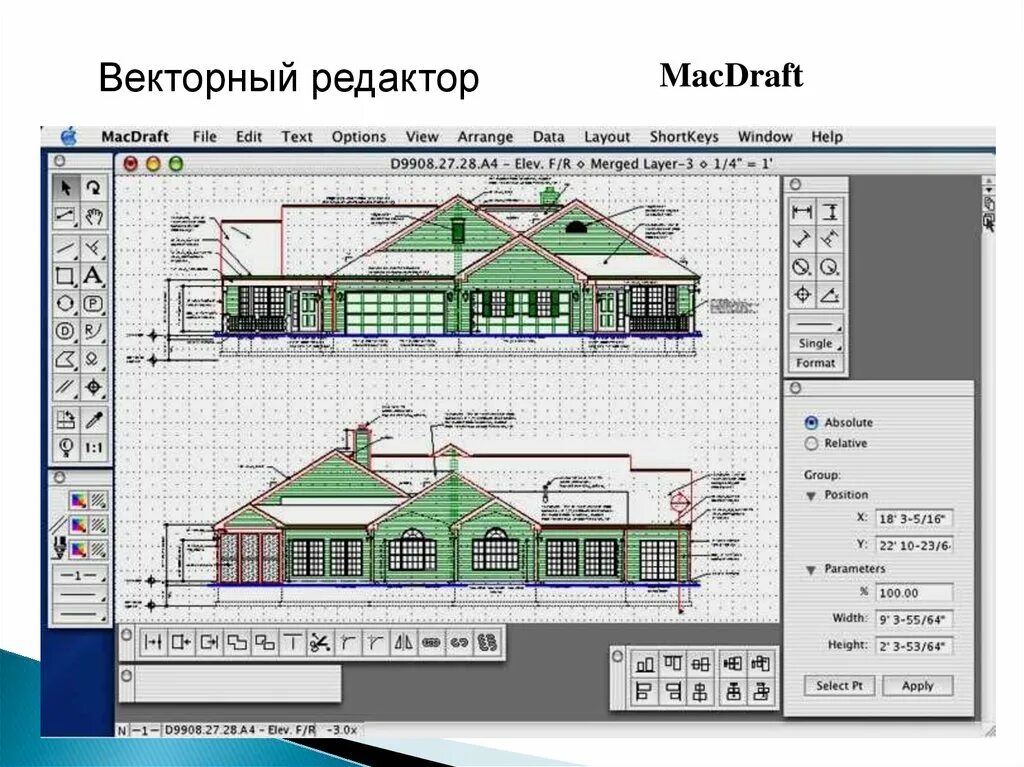The height and width of the screenshot is (767, 1024).
Task: Click the 1:1 zoom tool
Action: click(x=93, y=448)
